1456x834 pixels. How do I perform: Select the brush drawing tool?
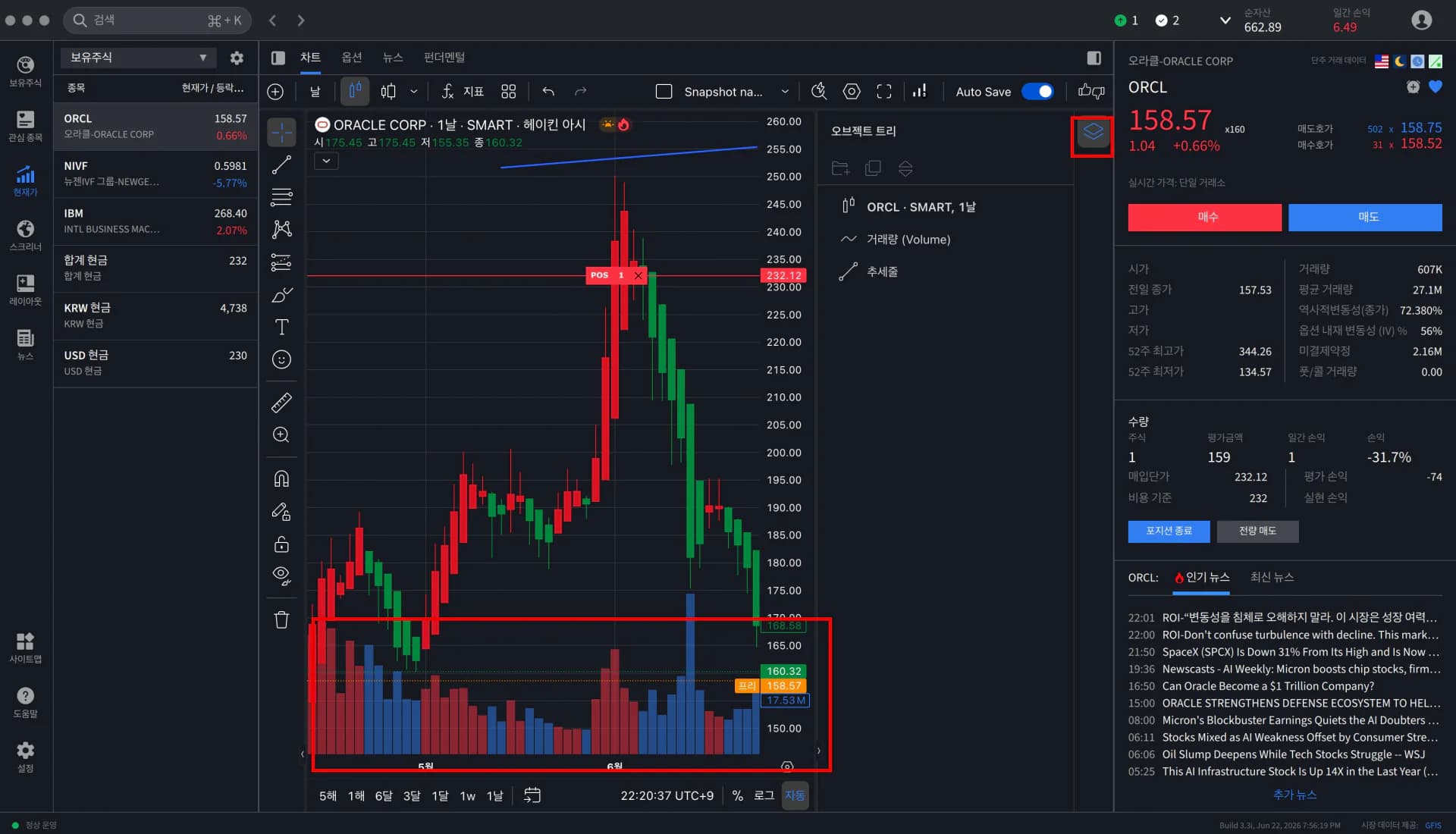[x=281, y=295]
